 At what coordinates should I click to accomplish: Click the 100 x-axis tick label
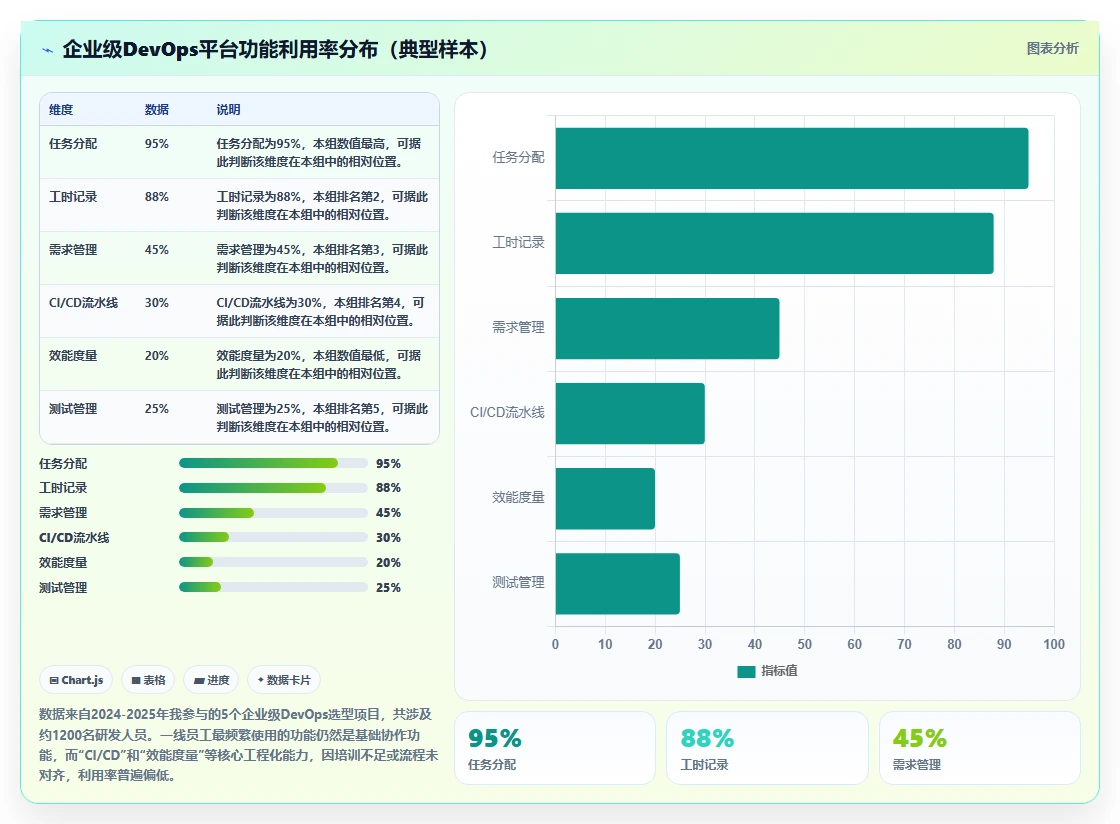1054,644
